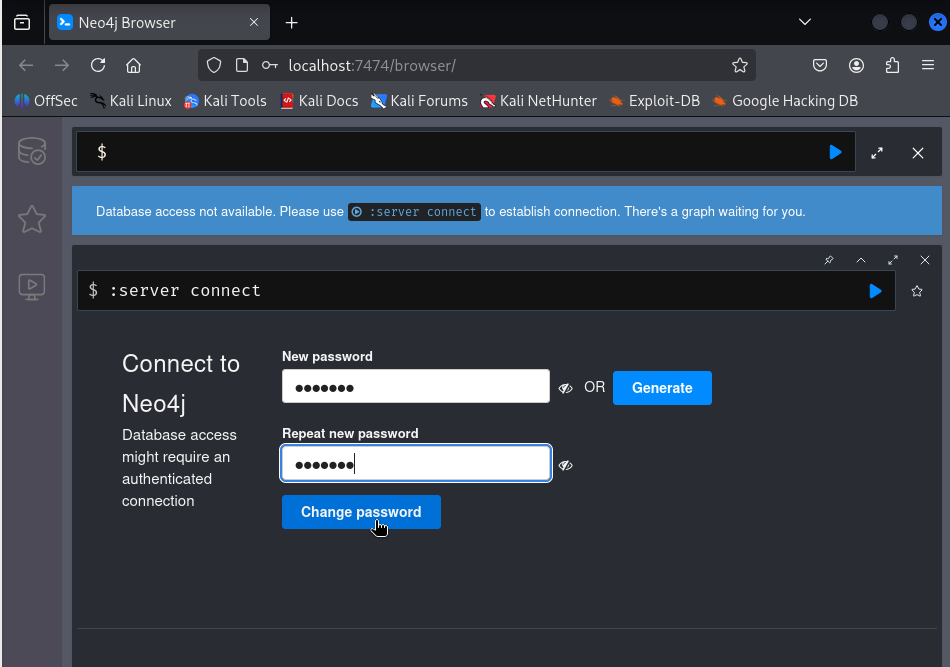Click the :server connect frame command text

coord(185,291)
